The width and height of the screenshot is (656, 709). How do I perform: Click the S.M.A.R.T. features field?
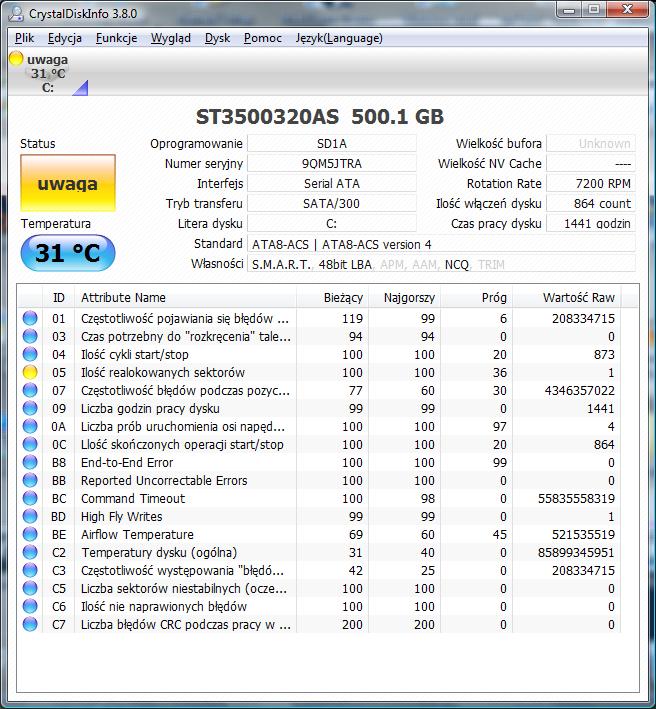coord(441,264)
